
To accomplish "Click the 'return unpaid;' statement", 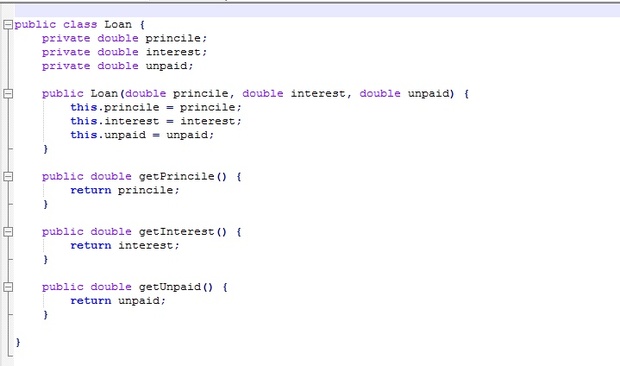I will 118,301.
